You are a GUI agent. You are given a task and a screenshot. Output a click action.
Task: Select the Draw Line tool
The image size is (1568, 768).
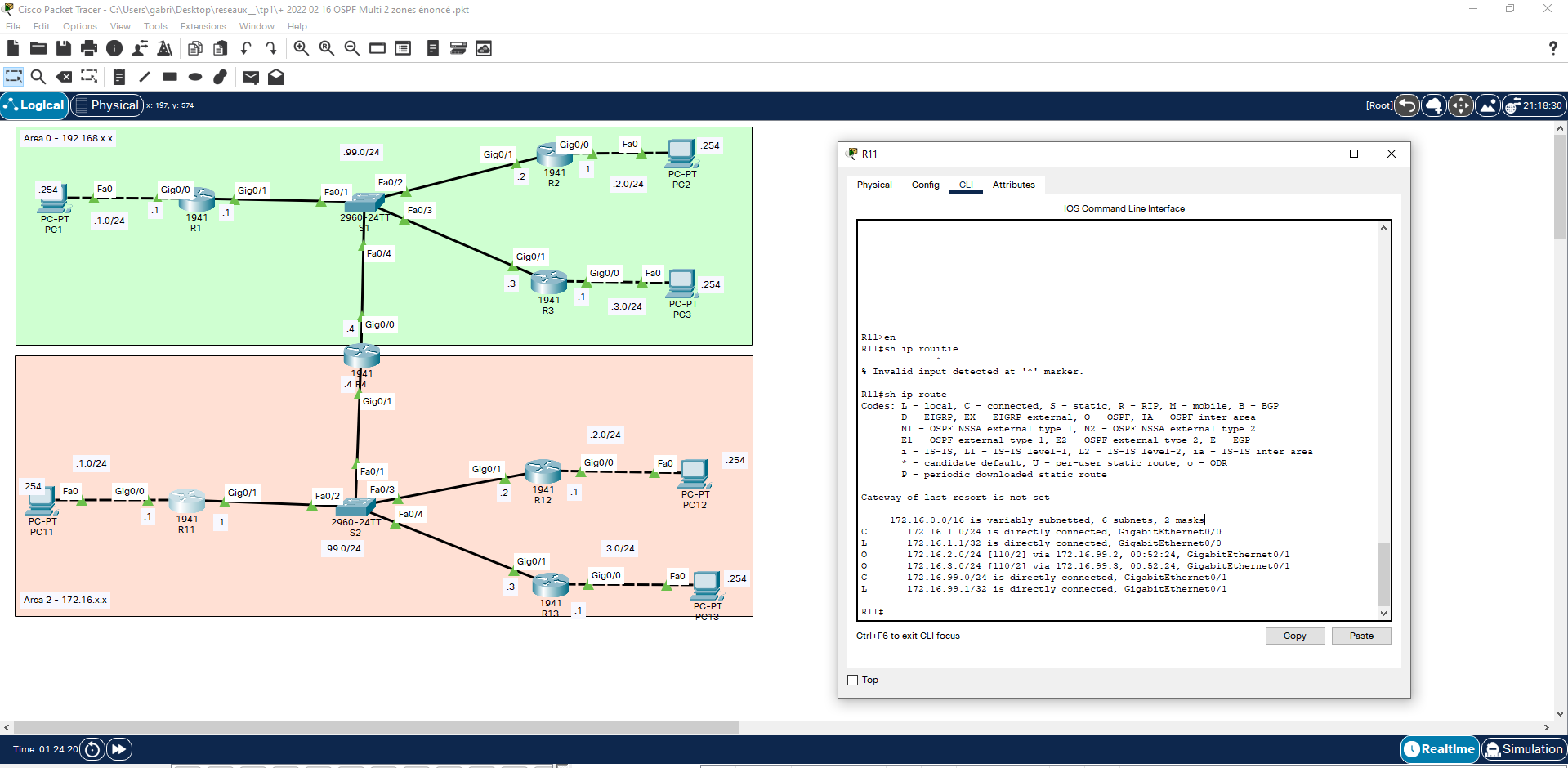pos(145,77)
